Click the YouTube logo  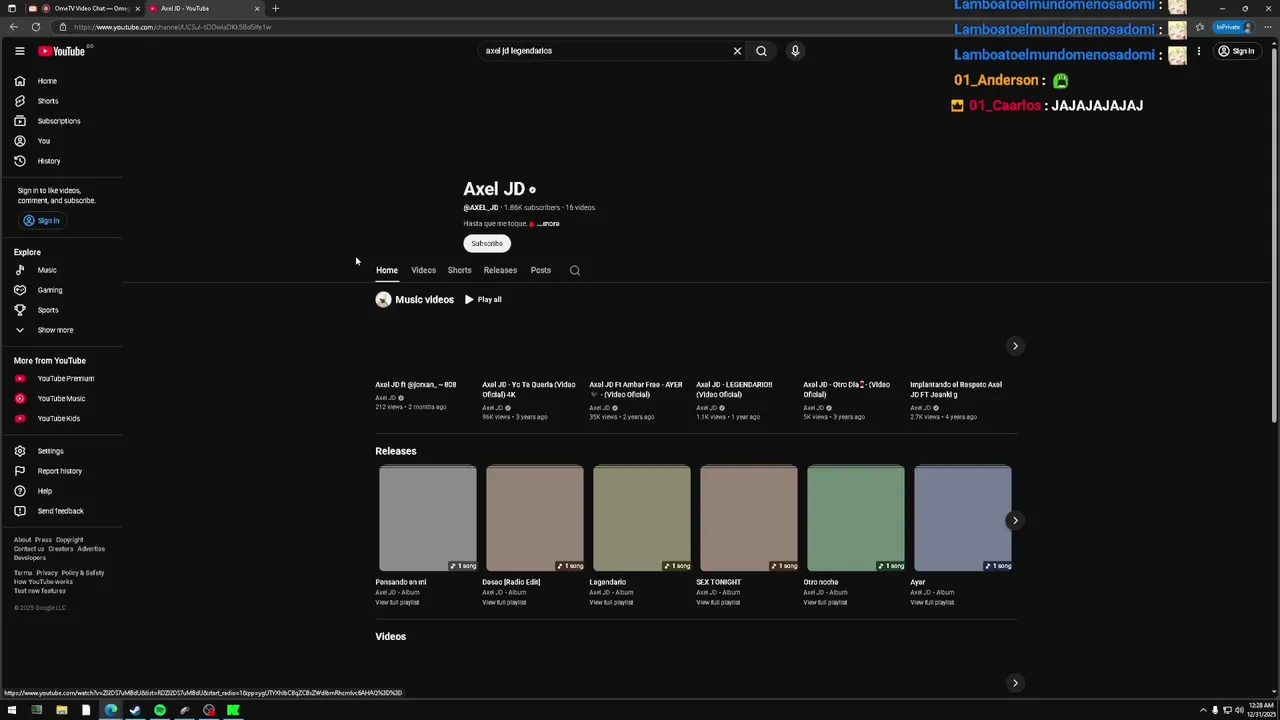(x=62, y=51)
